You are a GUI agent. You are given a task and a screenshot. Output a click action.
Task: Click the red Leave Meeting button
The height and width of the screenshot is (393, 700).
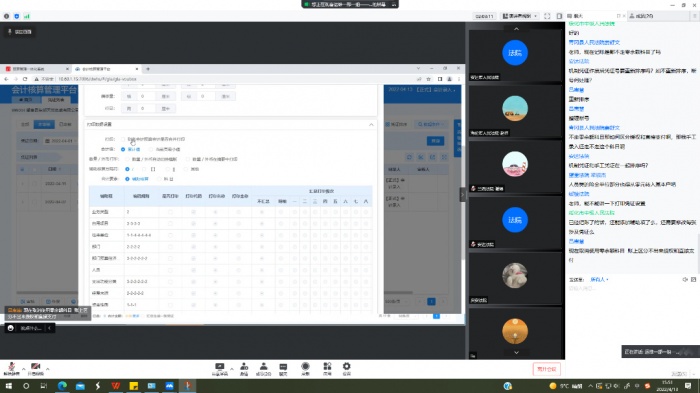(546, 369)
